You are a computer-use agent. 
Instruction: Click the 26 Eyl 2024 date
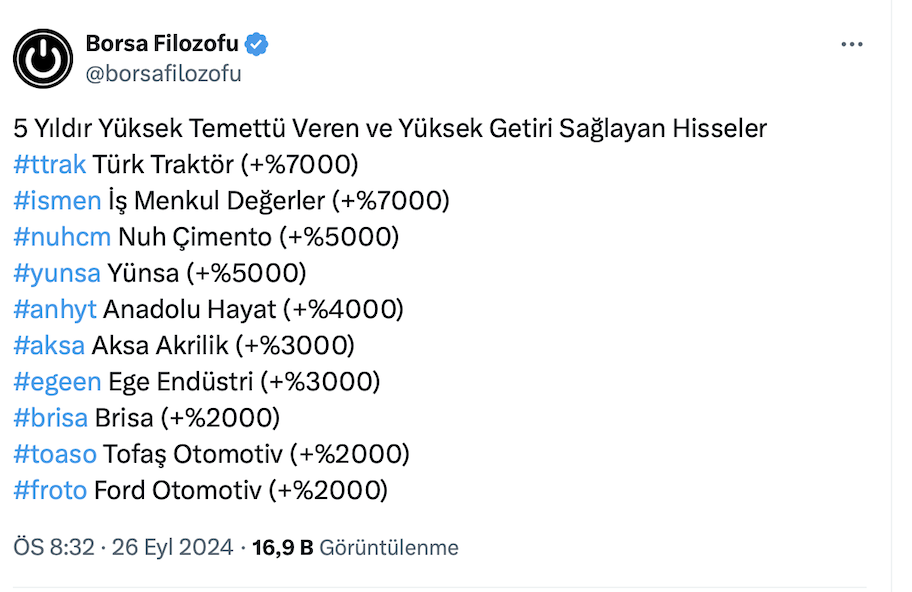[x=172, y=548]
